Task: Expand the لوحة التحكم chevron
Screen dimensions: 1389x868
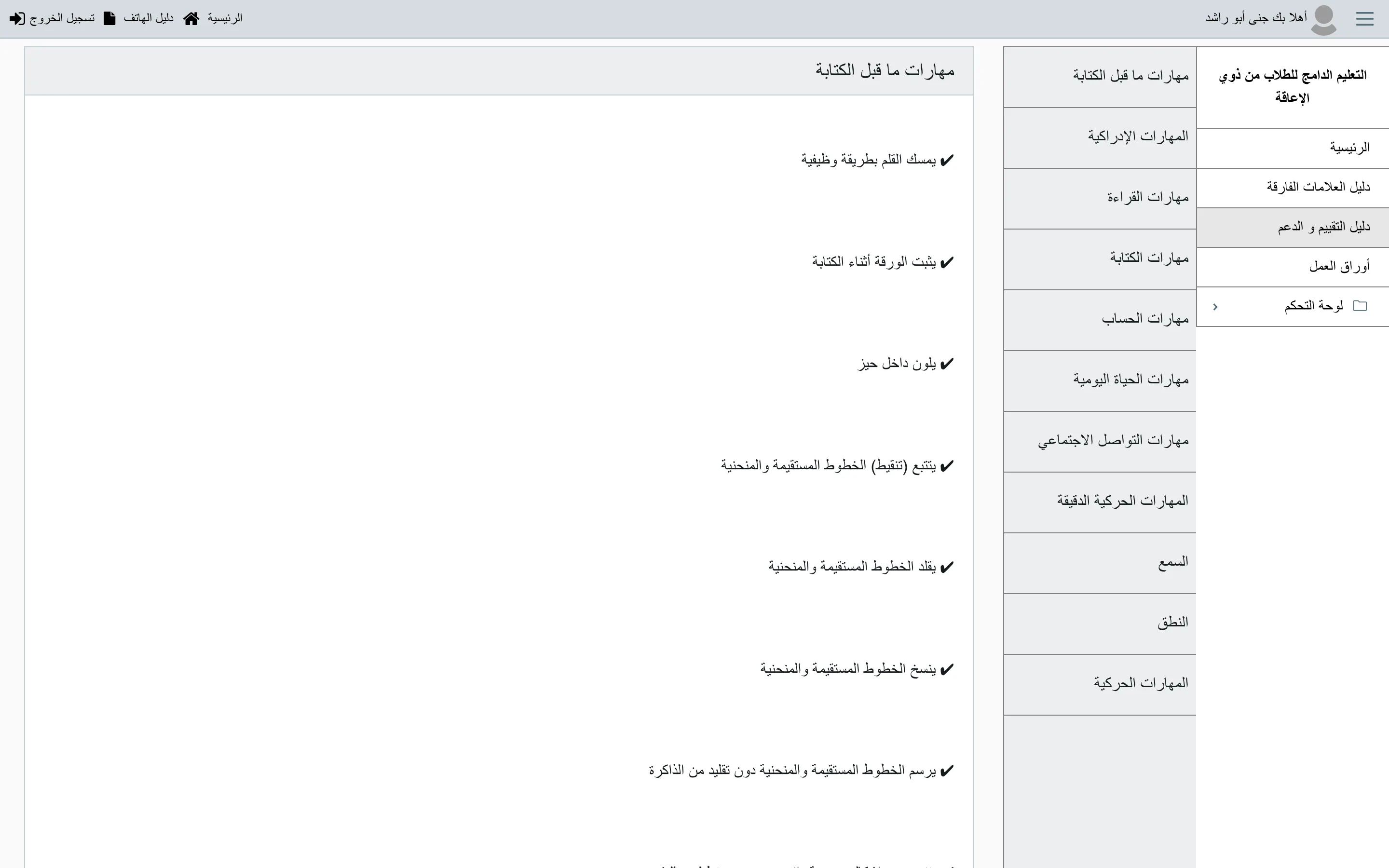Action: [1215, 307]
